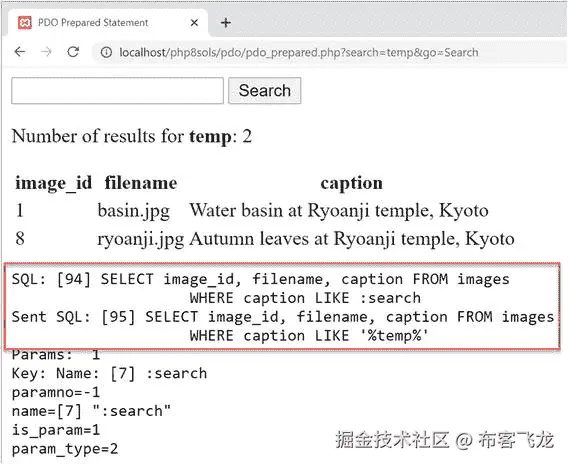Click the address bar URL
568x464 pixels.
coord(298,53)
